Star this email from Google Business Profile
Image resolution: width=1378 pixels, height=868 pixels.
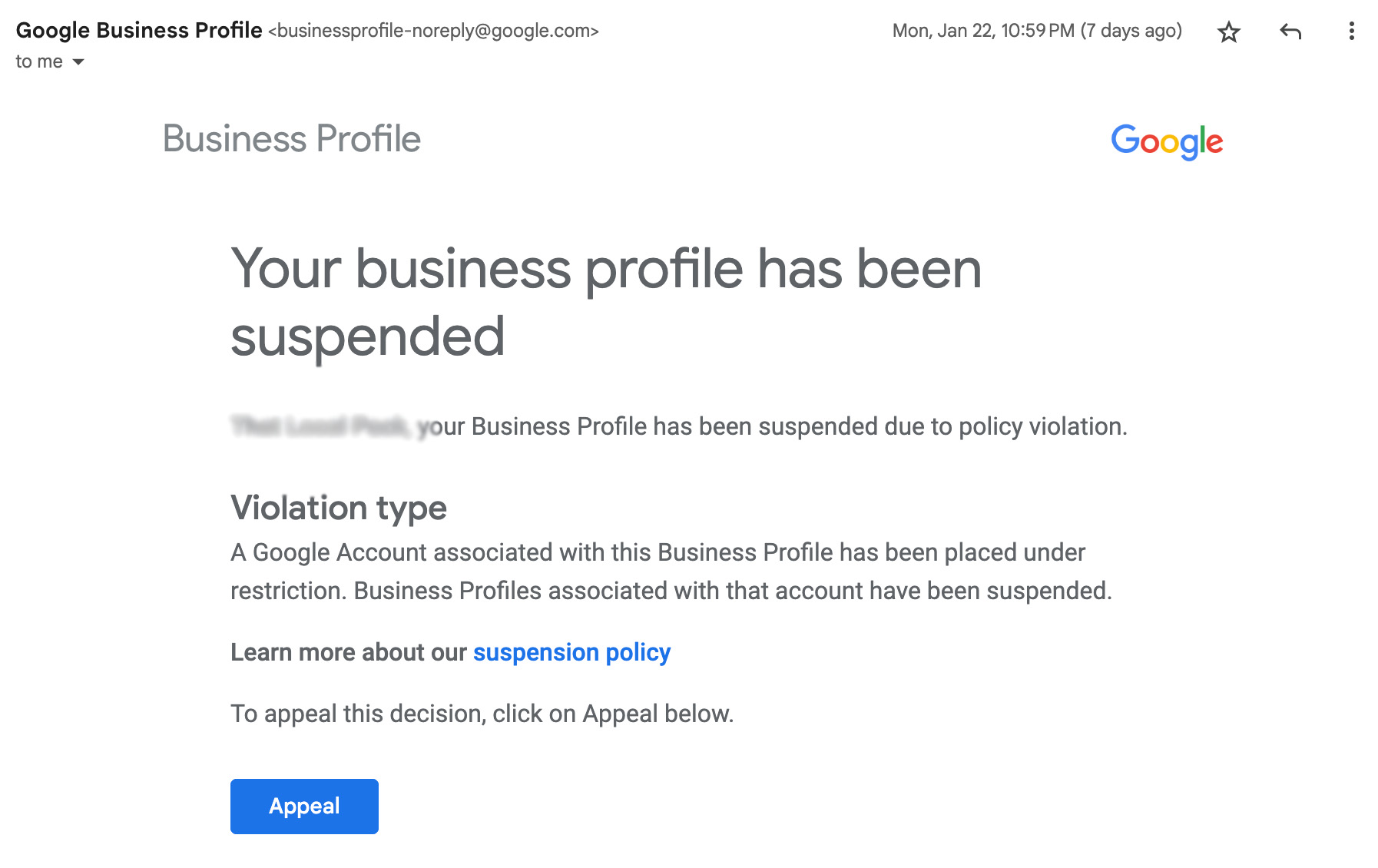1227,32
